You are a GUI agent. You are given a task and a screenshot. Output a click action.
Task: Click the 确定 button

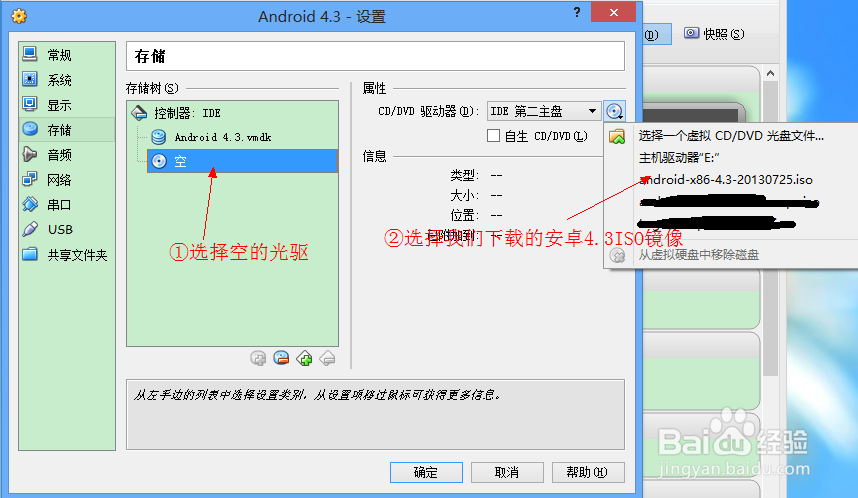426,472
